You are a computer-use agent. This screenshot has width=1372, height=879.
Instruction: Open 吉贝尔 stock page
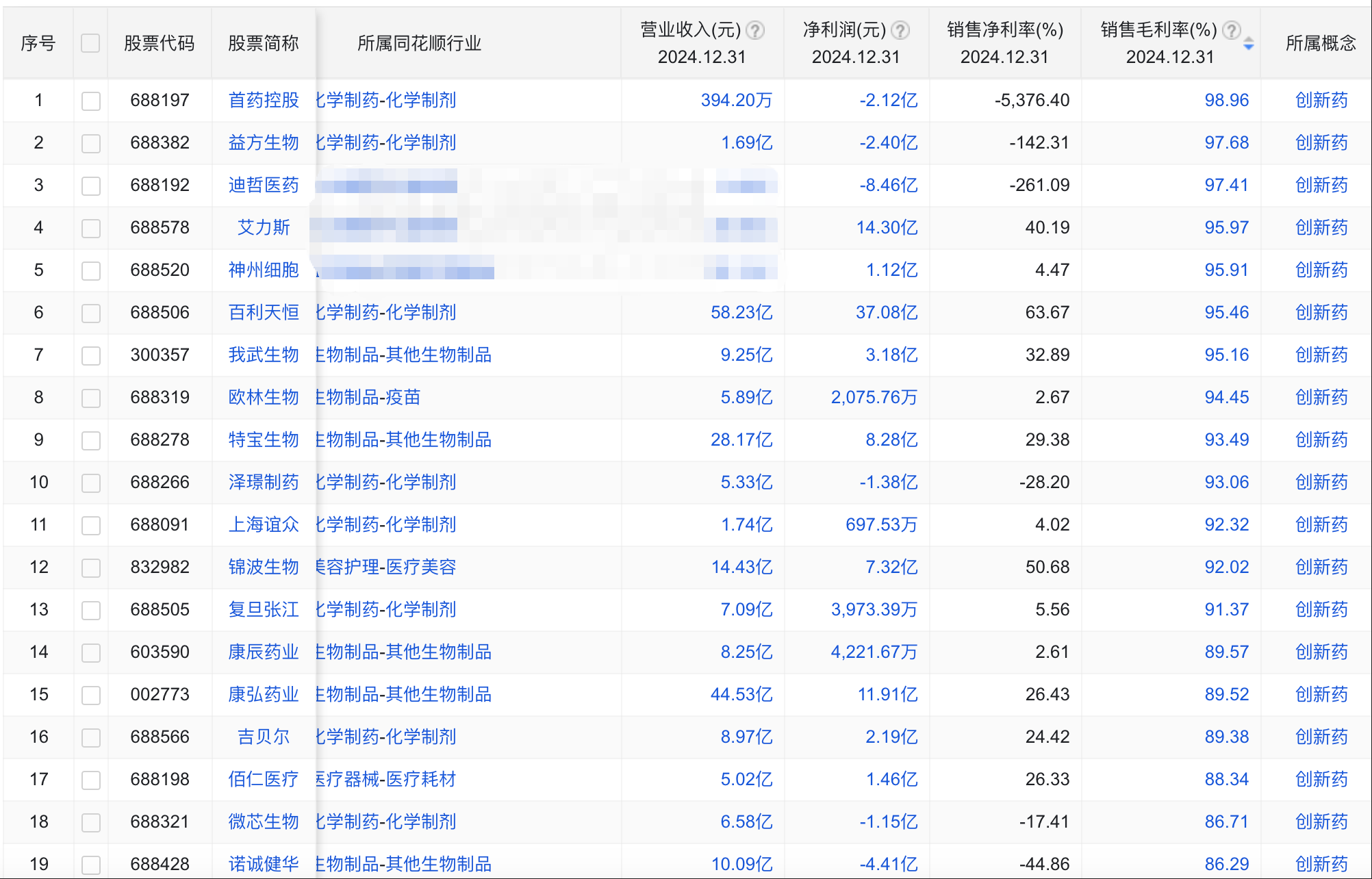264,737
